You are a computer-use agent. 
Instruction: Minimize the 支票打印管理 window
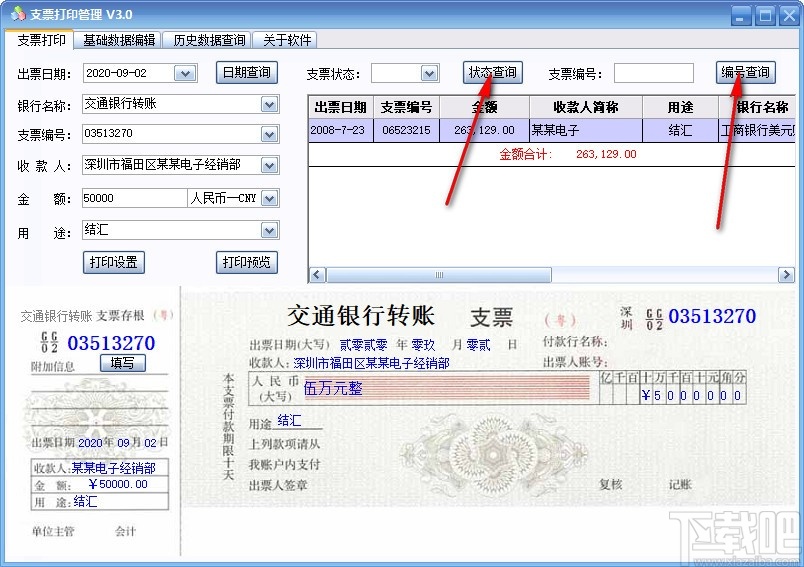tap(740, 15)
